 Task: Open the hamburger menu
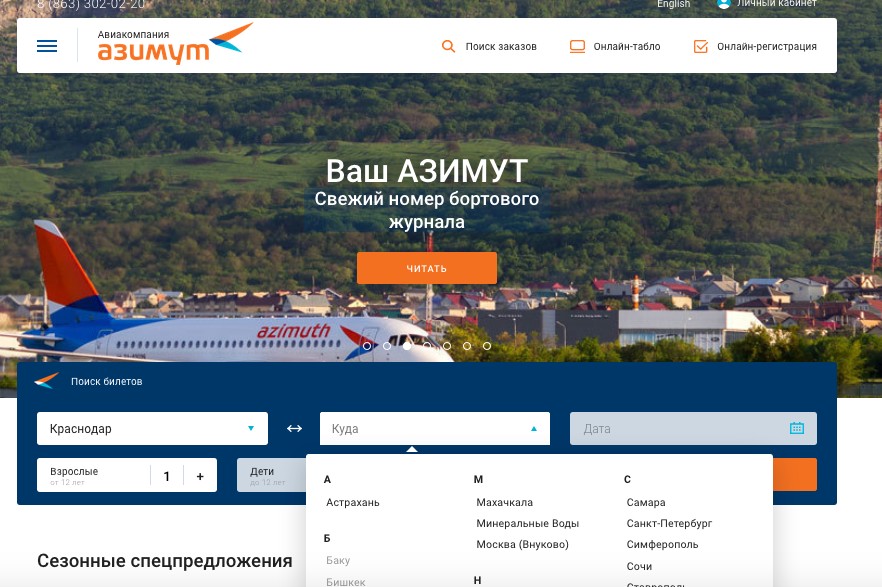click(47, 46)
